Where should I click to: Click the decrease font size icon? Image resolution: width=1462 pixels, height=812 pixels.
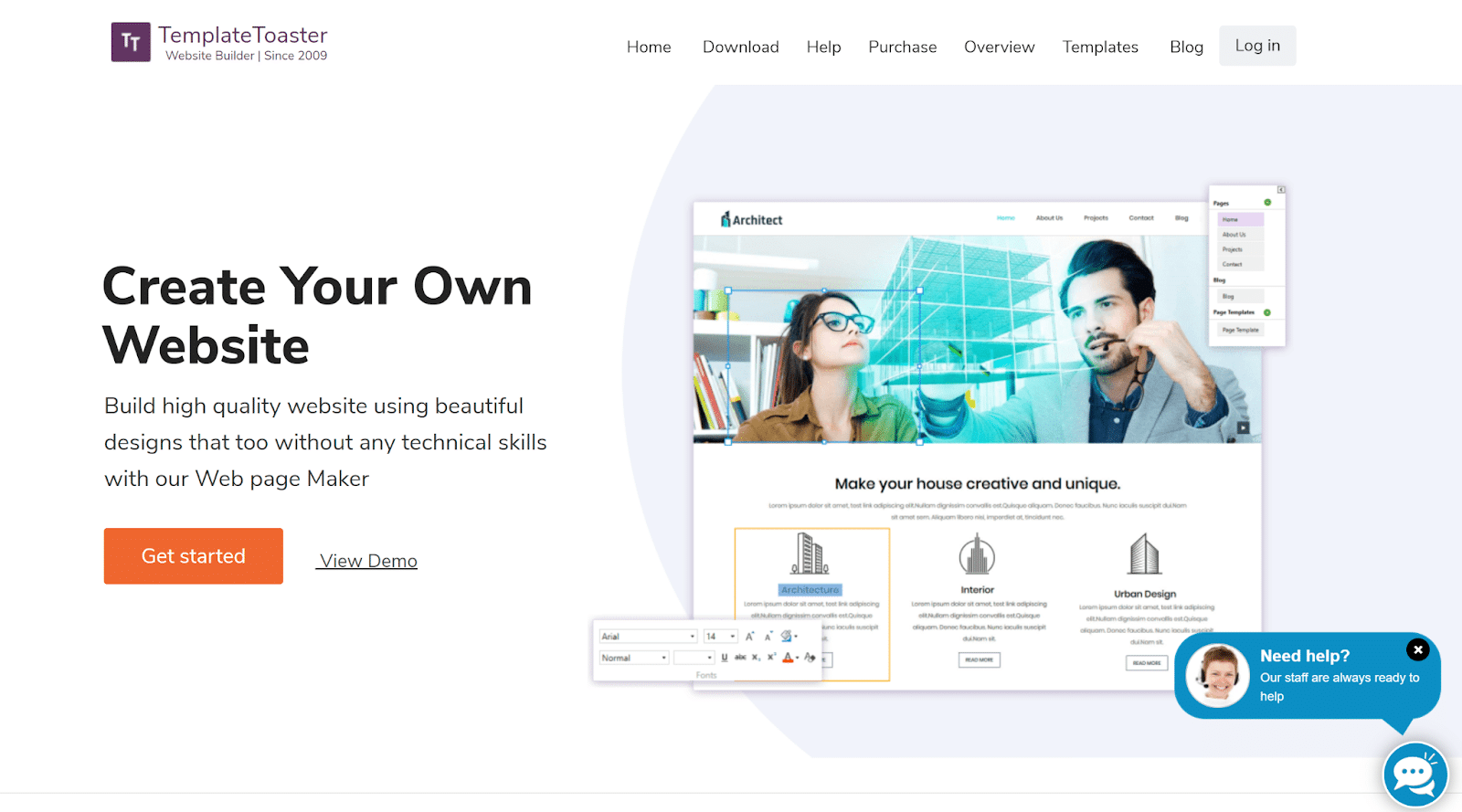(x=768, y=637)
